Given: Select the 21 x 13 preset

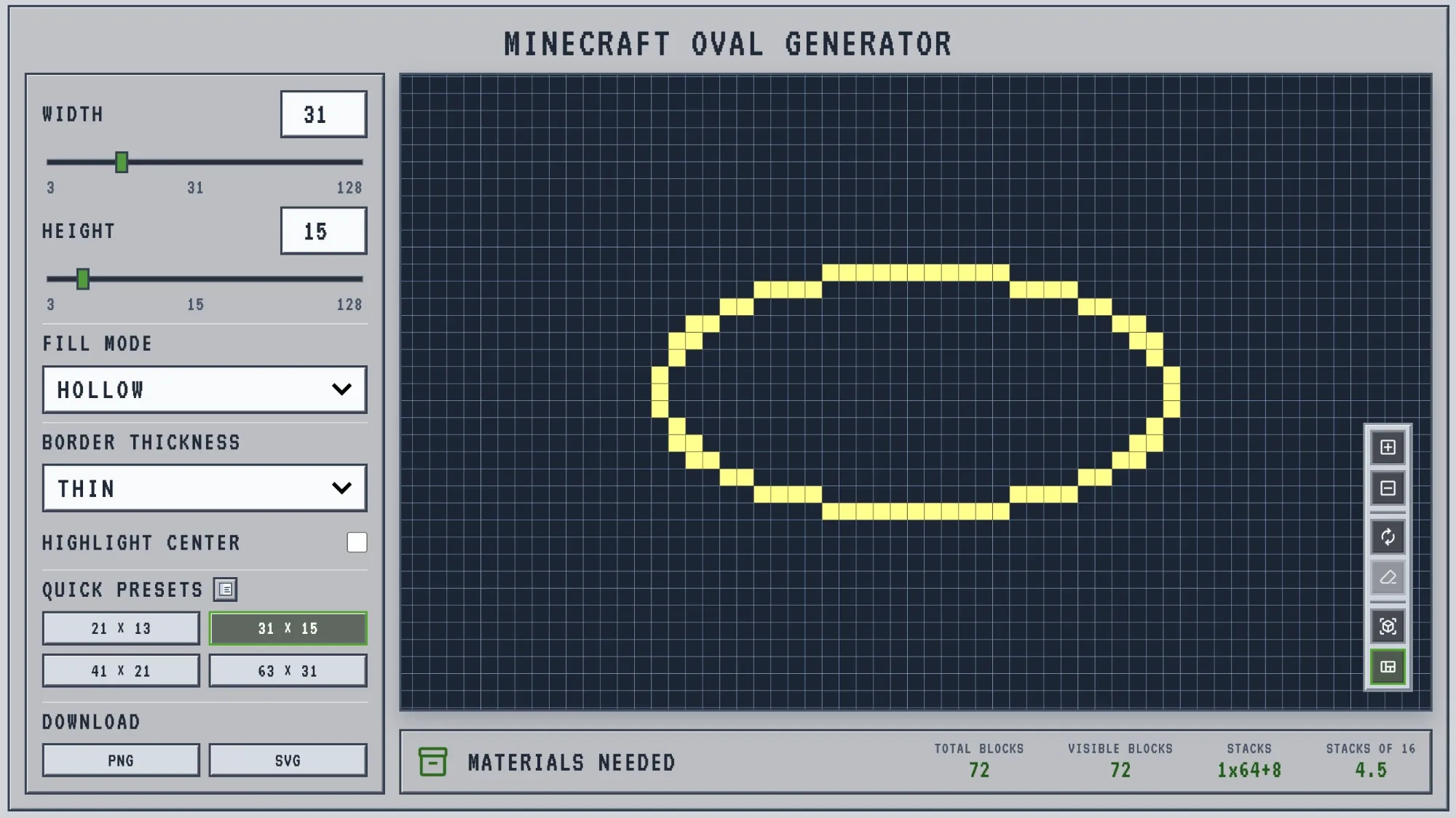Looking at the screenshot, I should point(121,628).
